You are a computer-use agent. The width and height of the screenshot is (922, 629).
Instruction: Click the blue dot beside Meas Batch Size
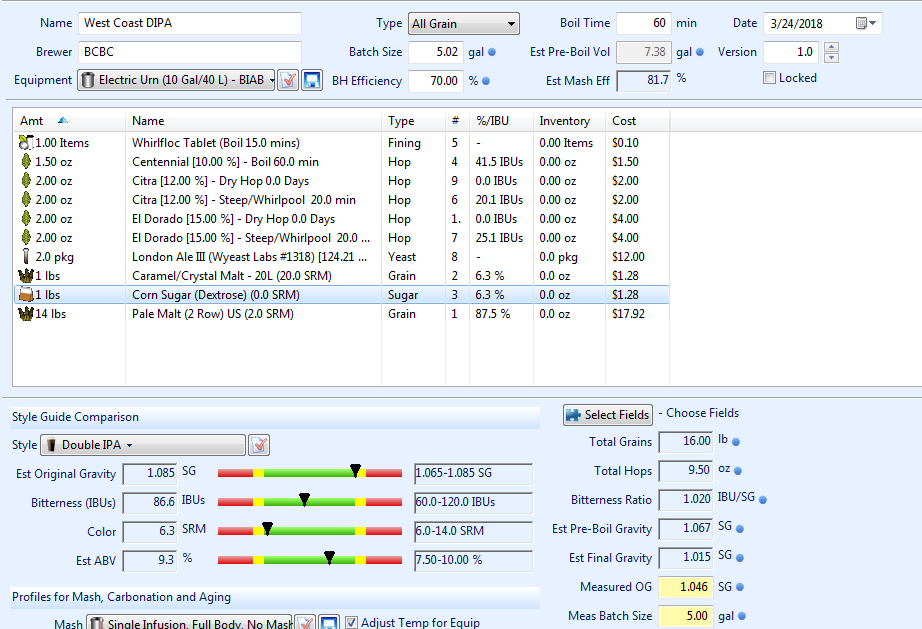pos(741,615)
